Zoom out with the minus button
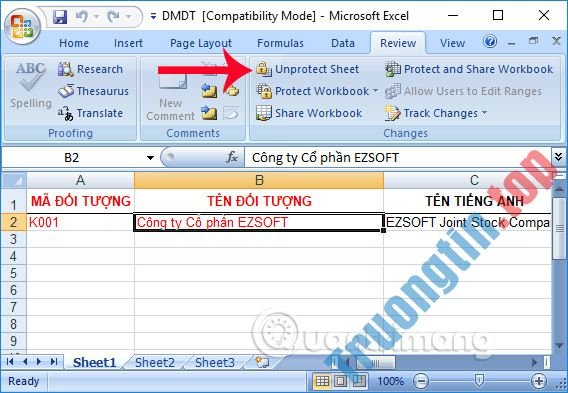 click(421, 381)
